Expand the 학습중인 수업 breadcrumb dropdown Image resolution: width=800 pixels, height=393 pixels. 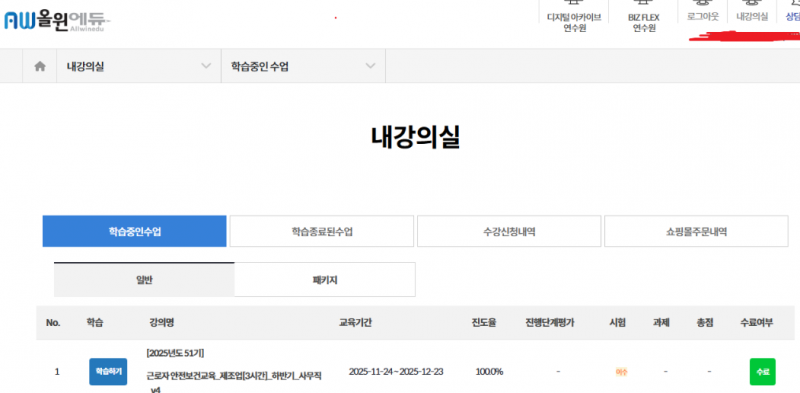tap(304, 66)
